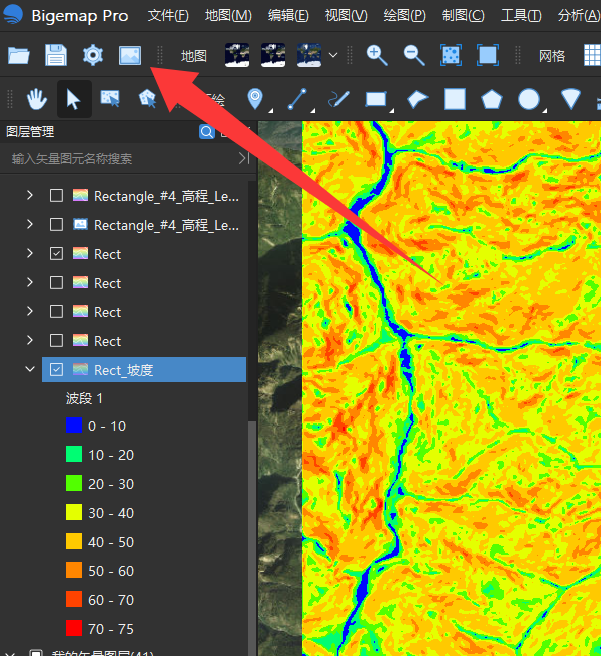Open the 视图(V) menu

[x=346, y=16]
